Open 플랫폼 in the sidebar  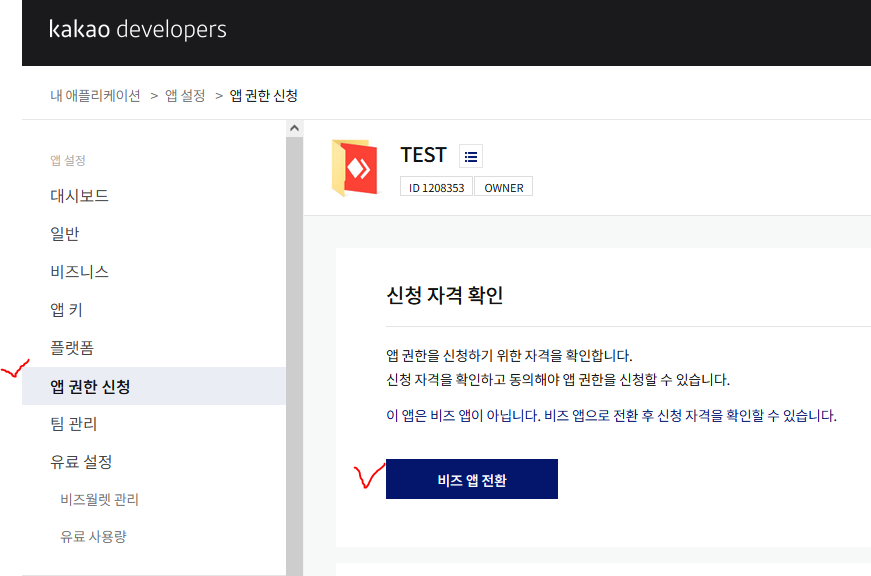[72, 348]
